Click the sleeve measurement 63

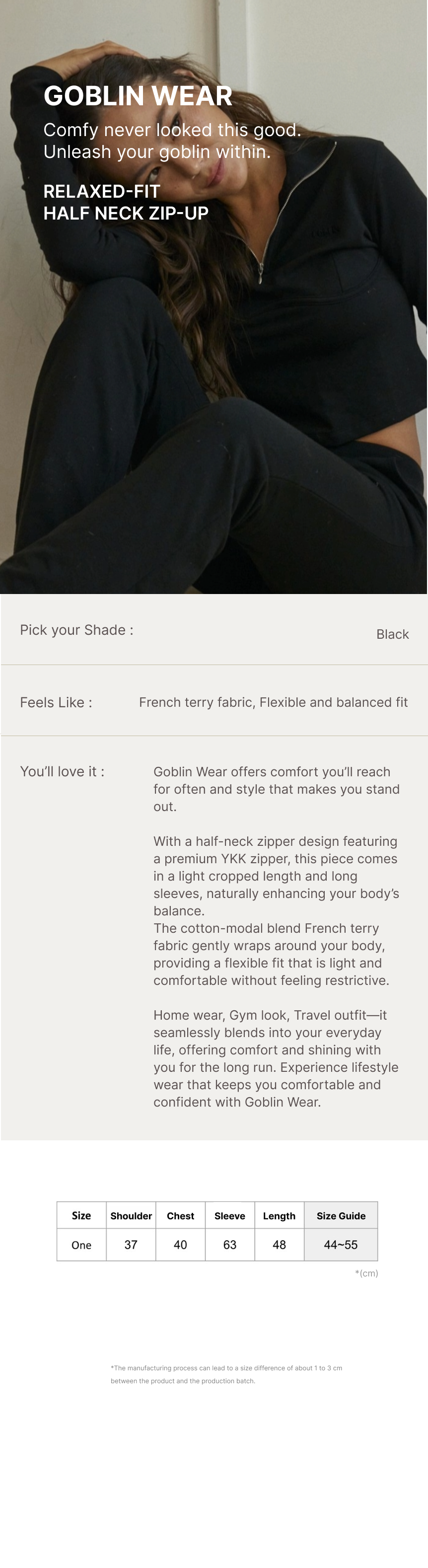[x=229, y=1245]
